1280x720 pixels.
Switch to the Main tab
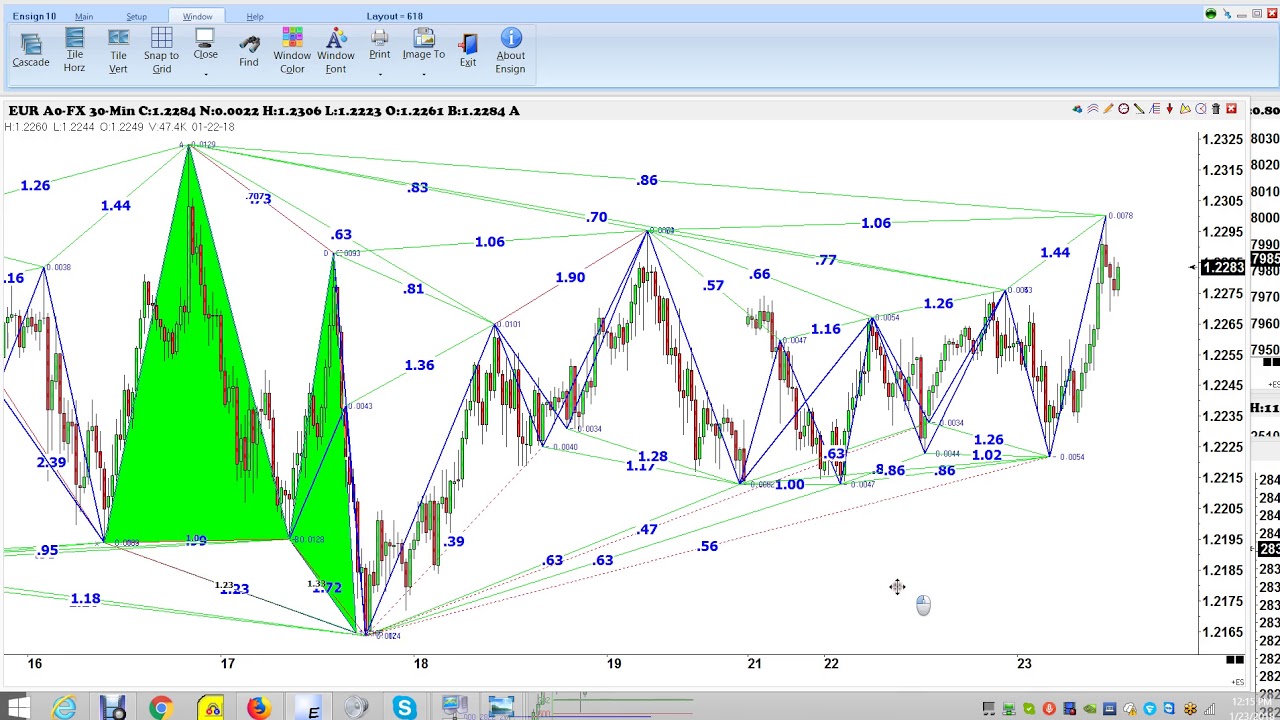click(84, 16)
